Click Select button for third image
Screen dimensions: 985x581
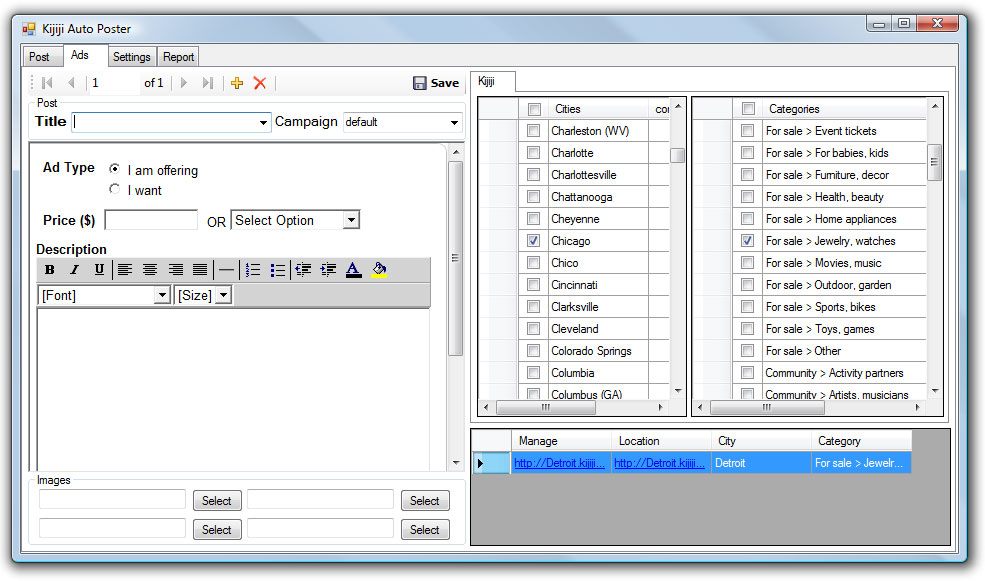[217, 529]
